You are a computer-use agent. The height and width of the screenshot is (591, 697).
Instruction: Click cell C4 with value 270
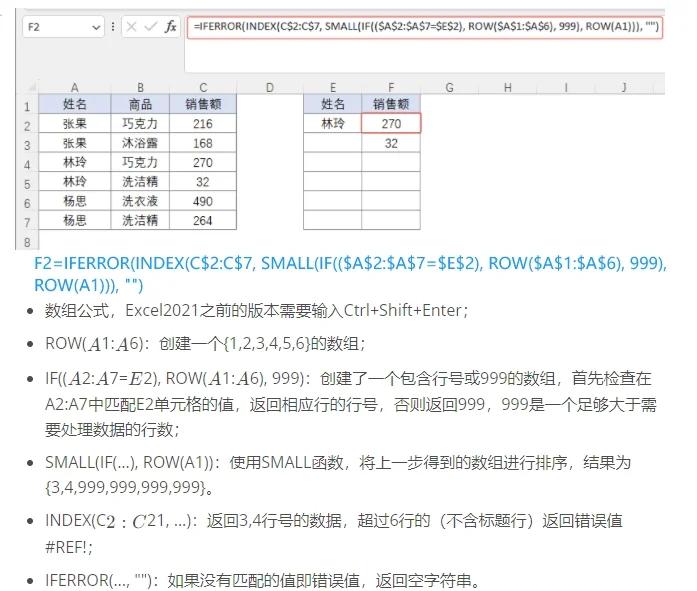[x=203, y=162]
